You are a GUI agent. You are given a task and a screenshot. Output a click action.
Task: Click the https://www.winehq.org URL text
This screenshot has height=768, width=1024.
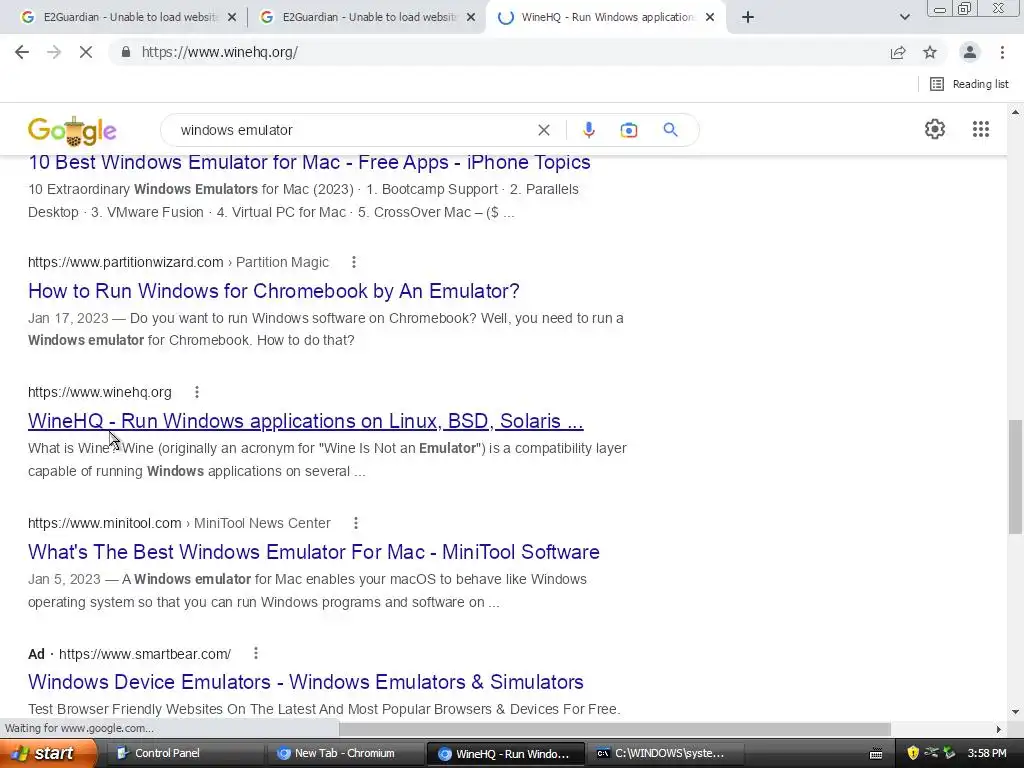coord(100,392)
